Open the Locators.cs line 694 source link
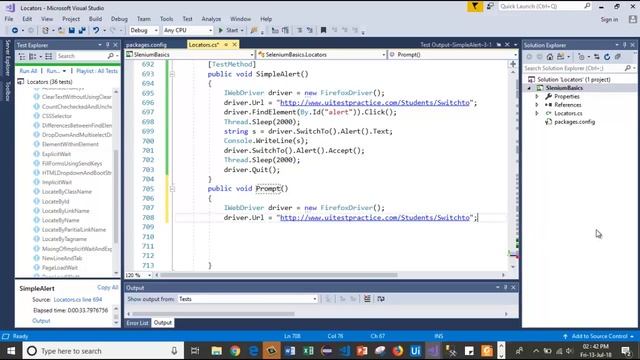Image resolution: width=640 pixels, height=360 pixels. point(78,299)
